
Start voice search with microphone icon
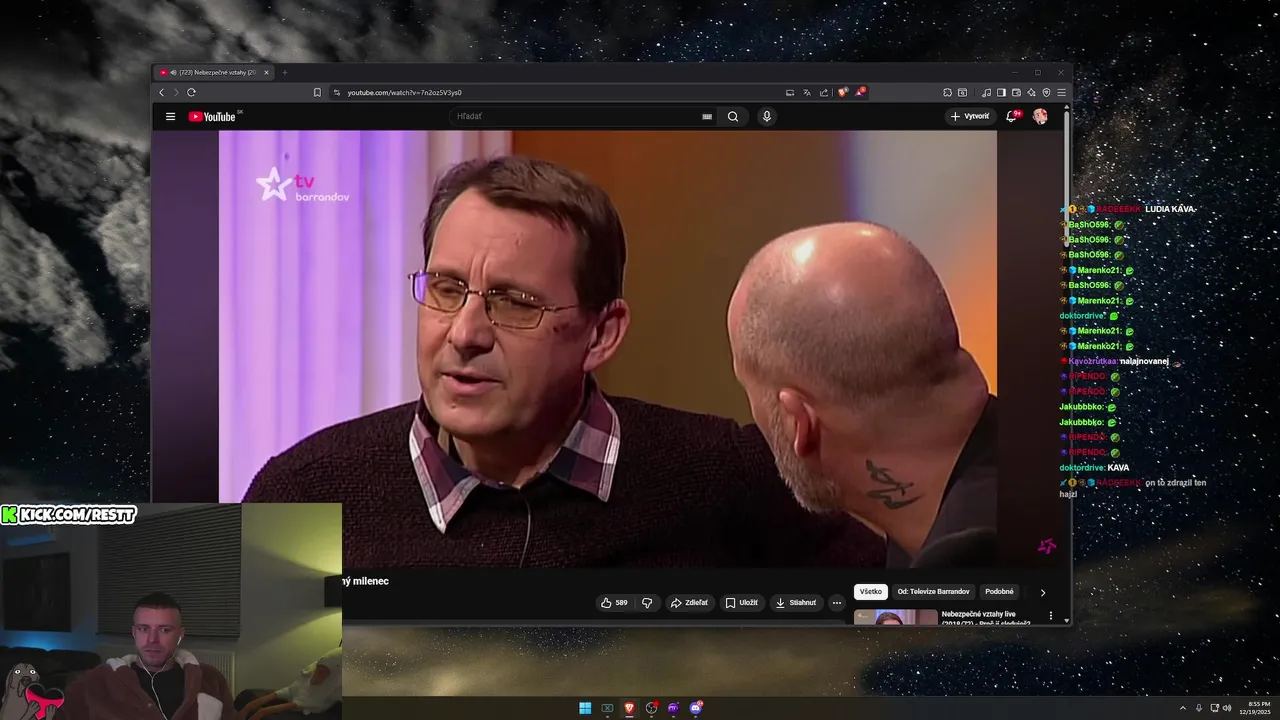coord(767,117)
